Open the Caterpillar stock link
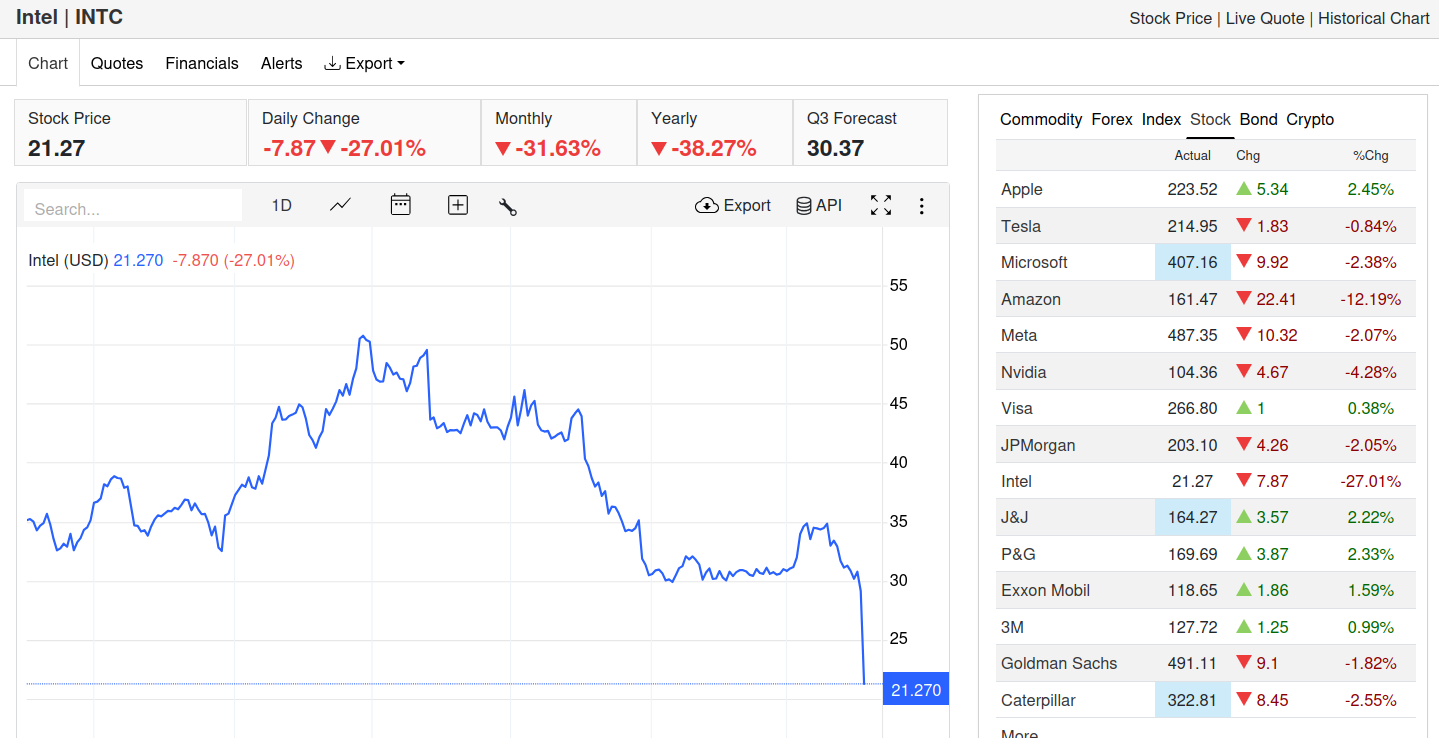This screenshot has width=1439, height=738. click(x=1038, y=700)
